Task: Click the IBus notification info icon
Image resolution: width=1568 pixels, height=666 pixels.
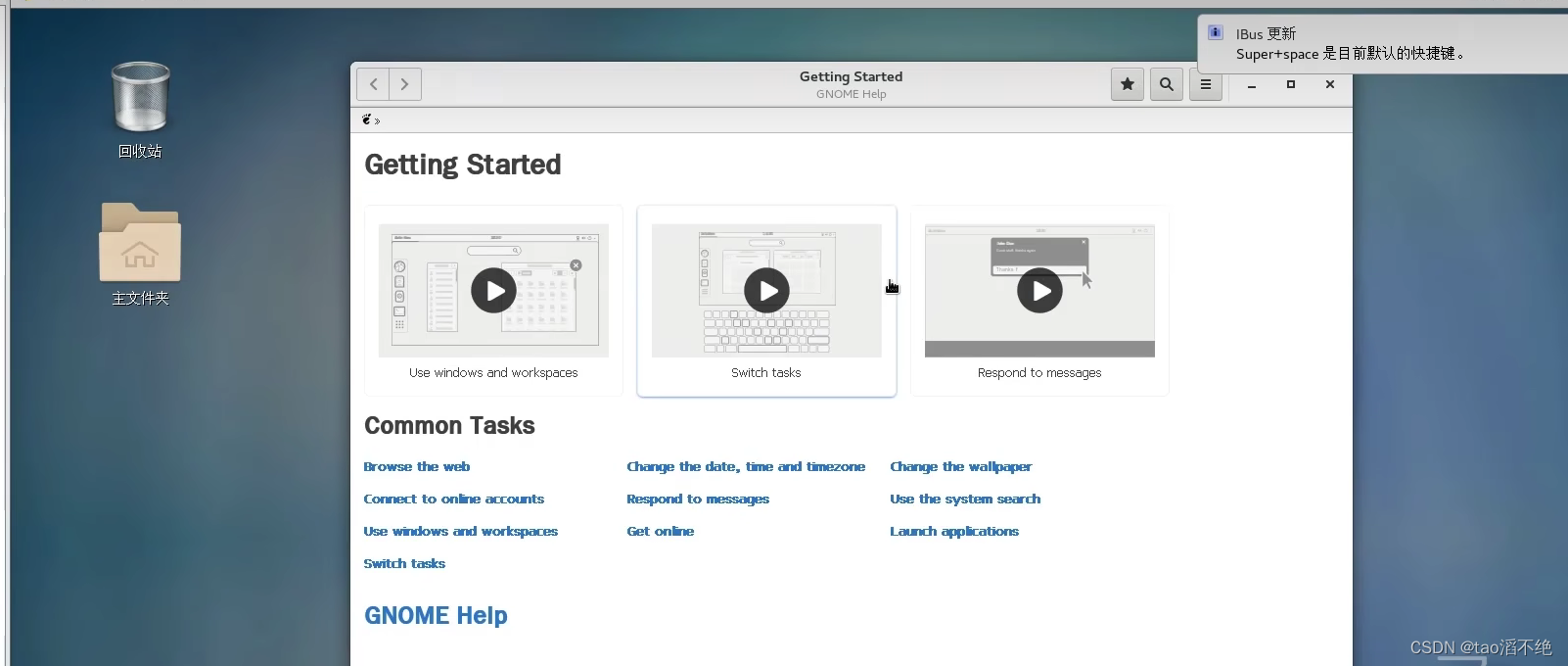Action: (x=1216, y=32)
